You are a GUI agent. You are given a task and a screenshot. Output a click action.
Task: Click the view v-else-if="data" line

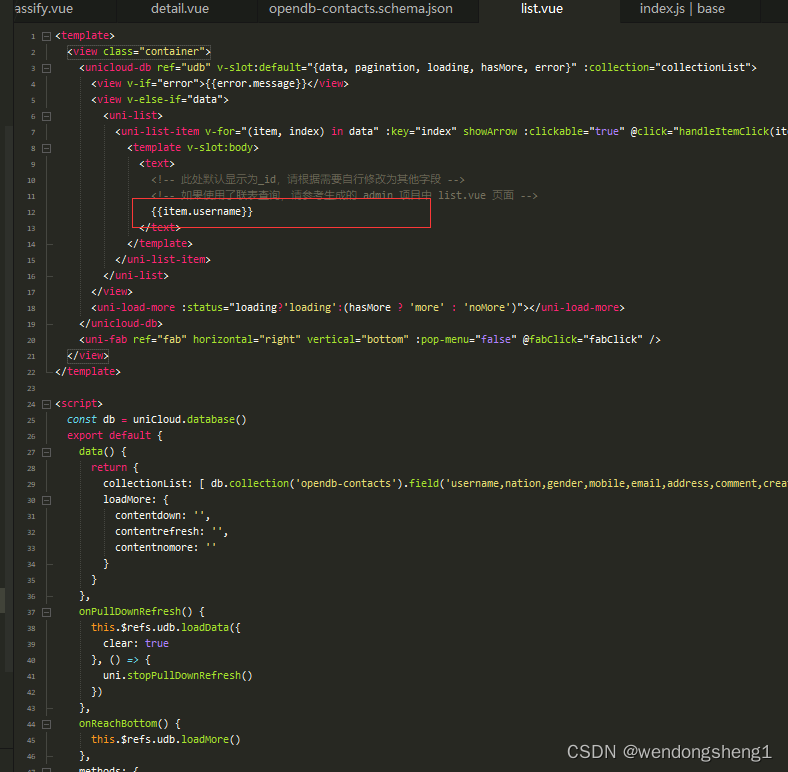(x=160, y=100)
